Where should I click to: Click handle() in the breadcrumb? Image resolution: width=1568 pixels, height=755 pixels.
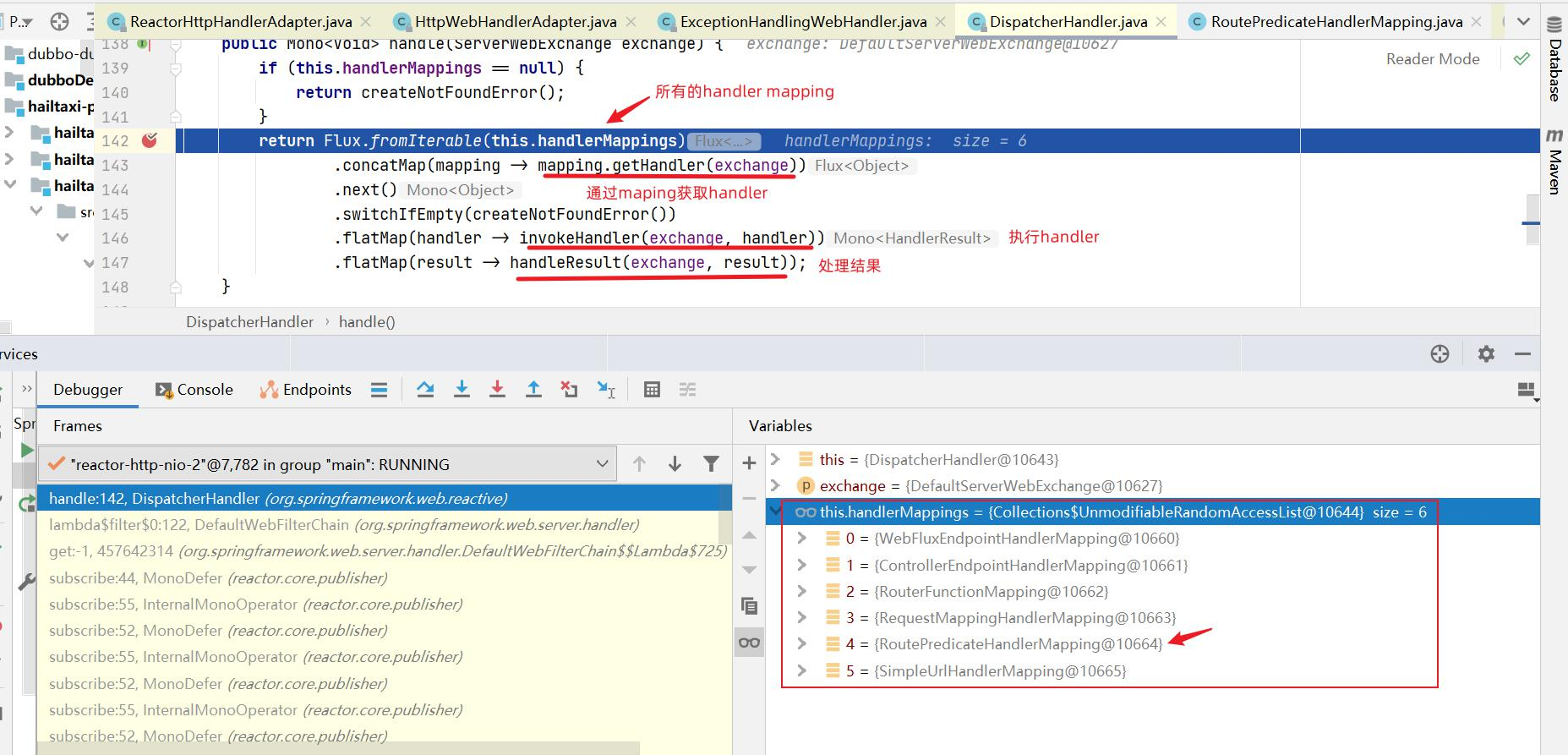367,321
